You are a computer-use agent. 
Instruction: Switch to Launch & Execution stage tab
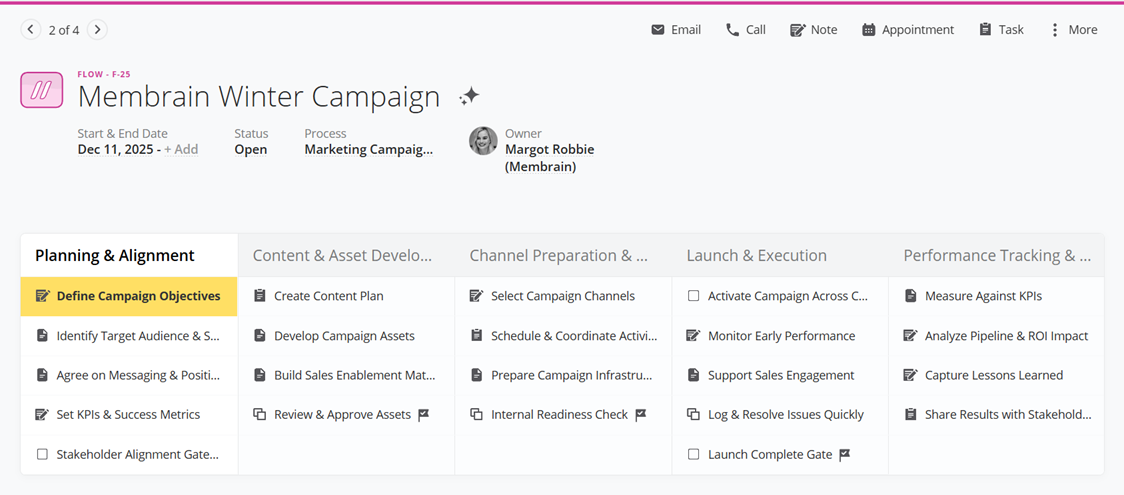click(756, 256)
